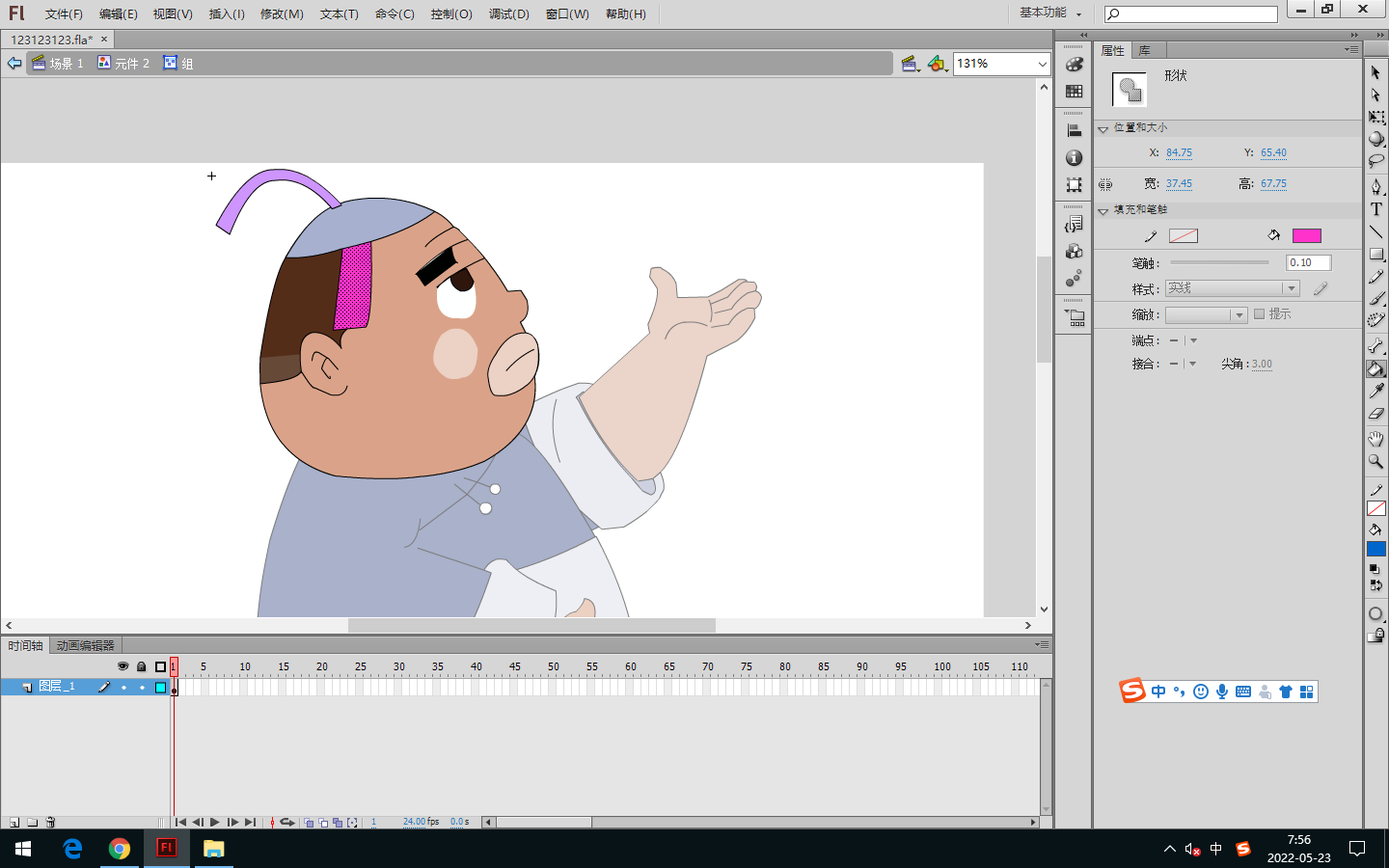Screen dimensions: 1389x868
Task: Open the stage zoom 131% dropdown
Action: (1042, 64)
